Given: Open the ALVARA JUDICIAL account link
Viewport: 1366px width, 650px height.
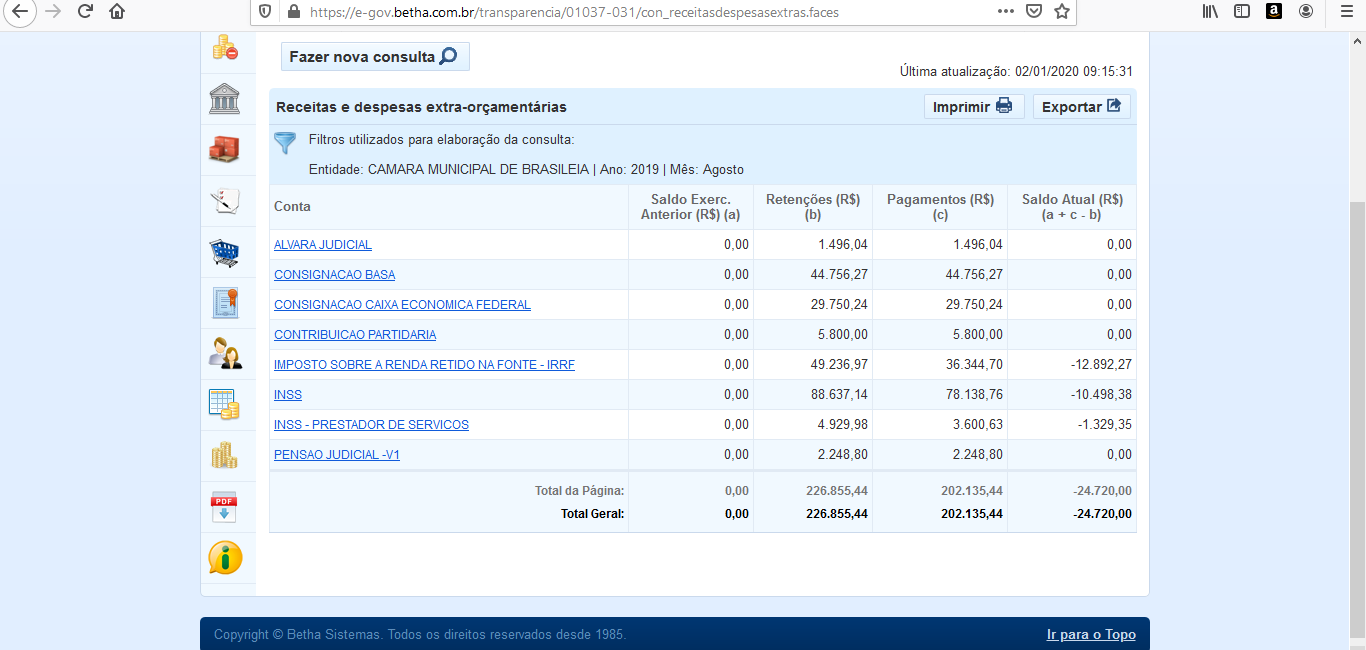Looking at the screenshot, I should pos(322,245).
